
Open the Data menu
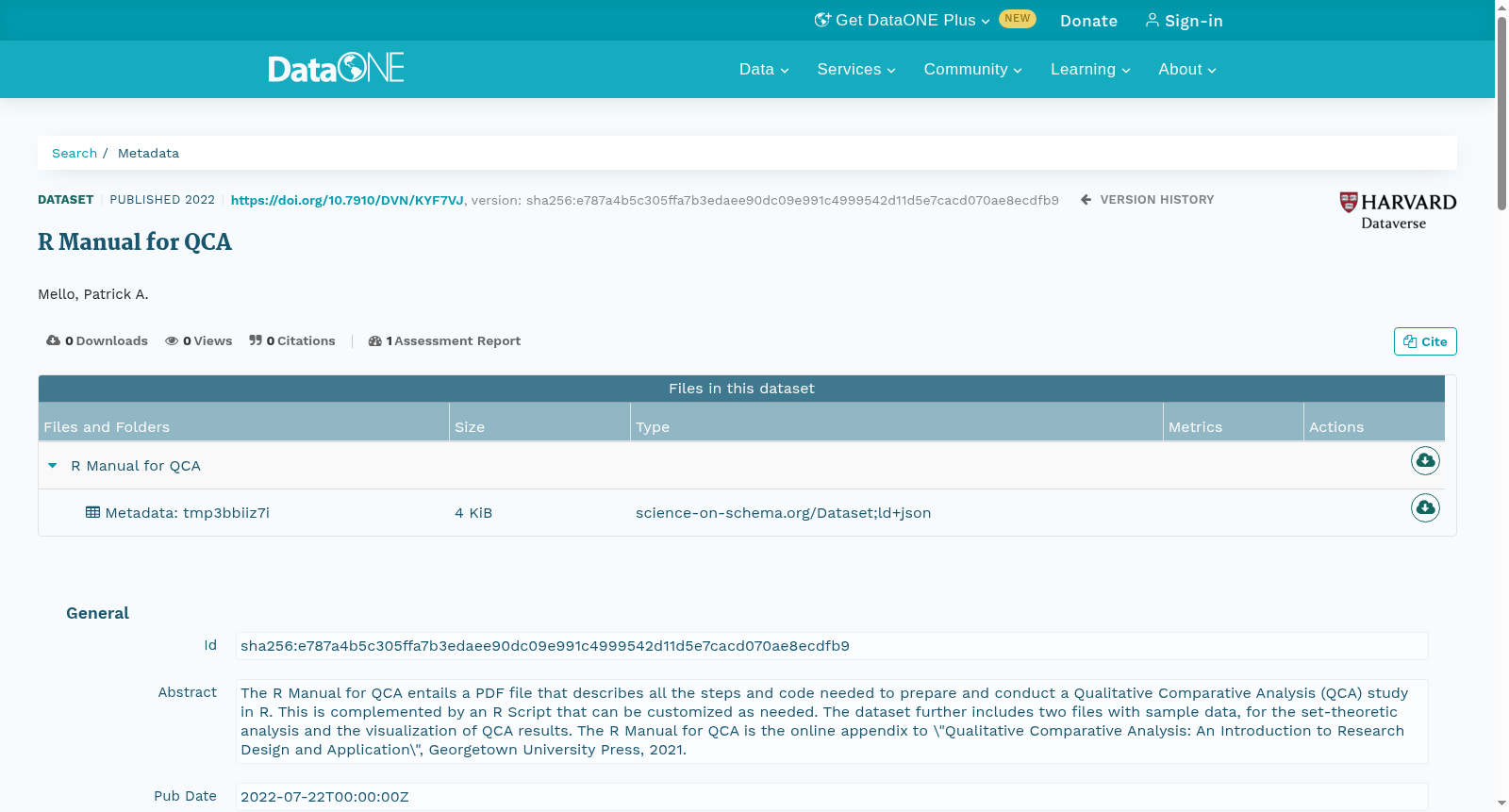pyautogui.click(x=764, y=70)
